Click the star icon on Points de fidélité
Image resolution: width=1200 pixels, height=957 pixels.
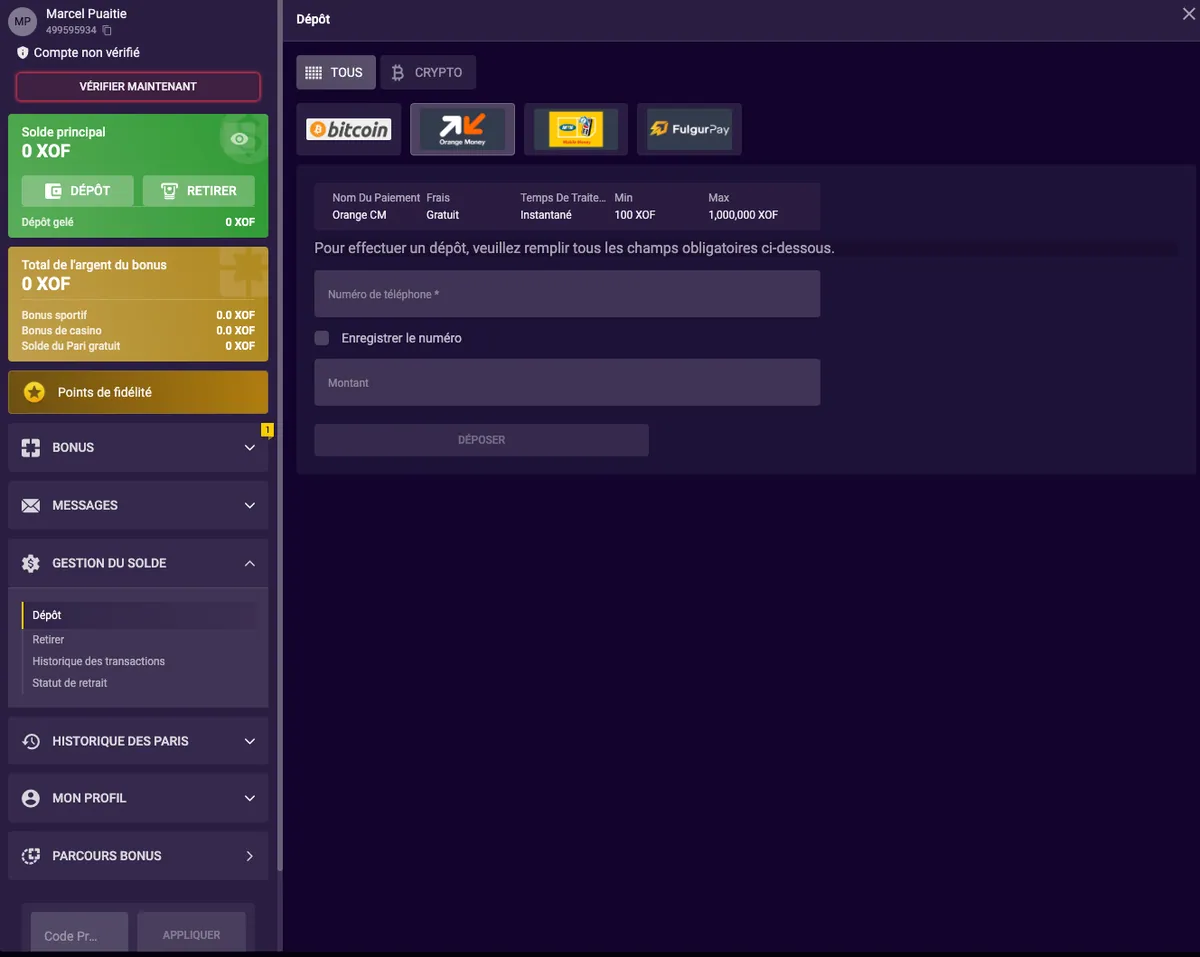[x=35, y=392]
